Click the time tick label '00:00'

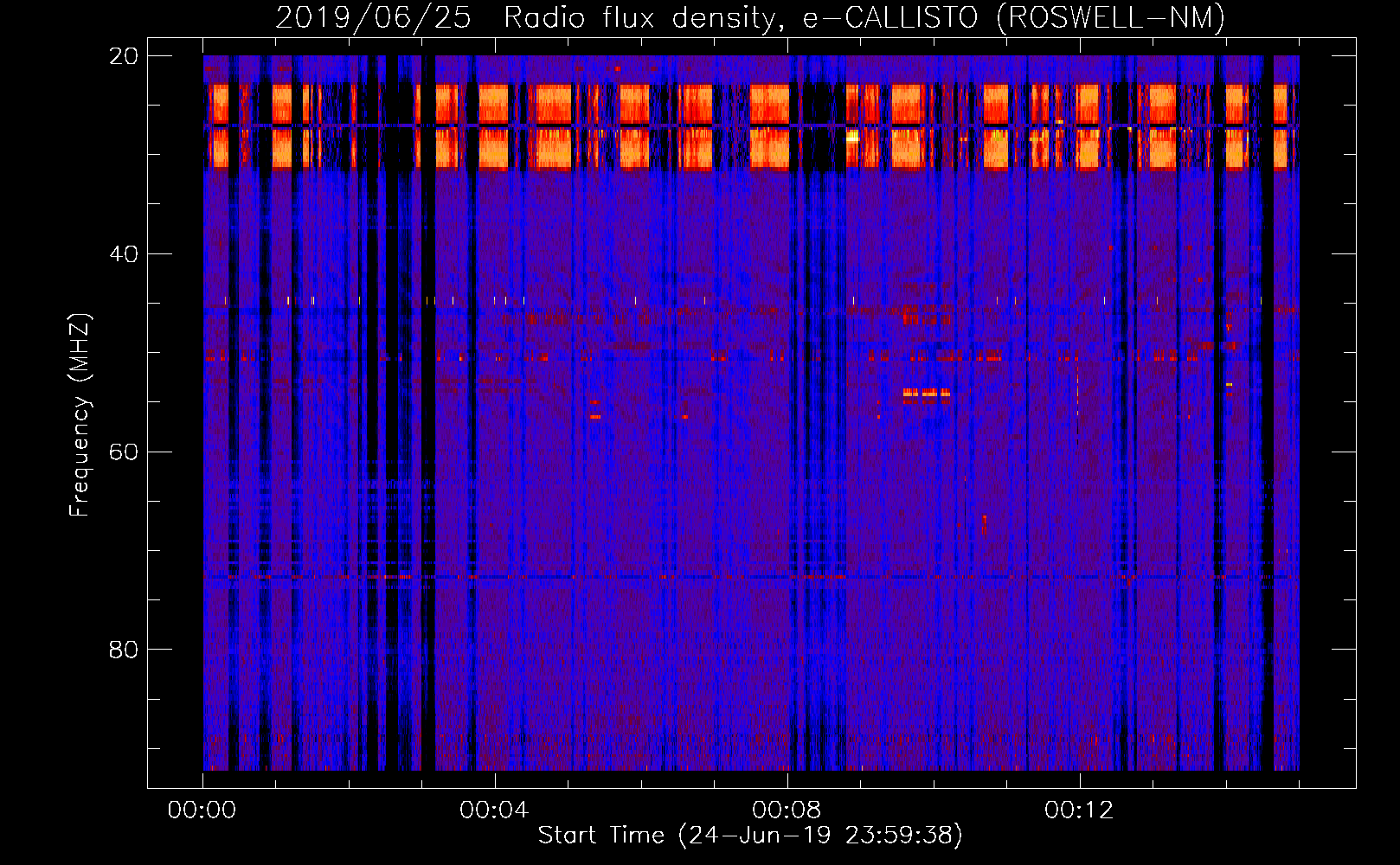pos(202,811)
